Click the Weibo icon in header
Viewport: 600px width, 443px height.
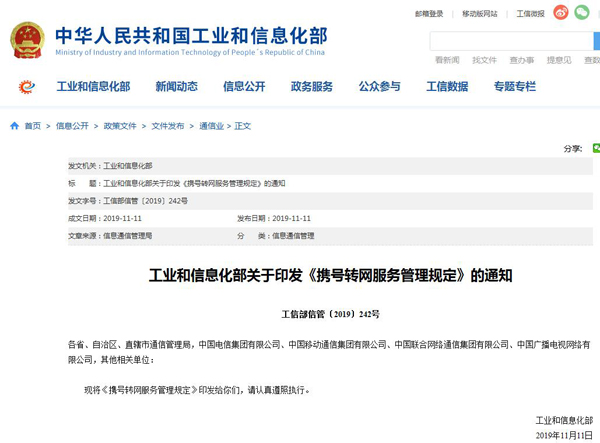click(560, 13)
